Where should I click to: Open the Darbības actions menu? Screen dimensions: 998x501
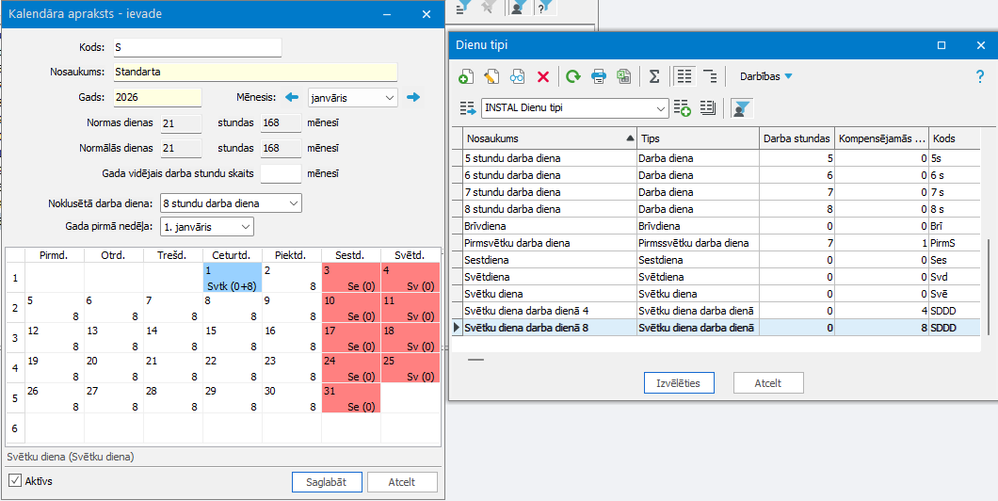pyautogui.click(x=766, y=76)
